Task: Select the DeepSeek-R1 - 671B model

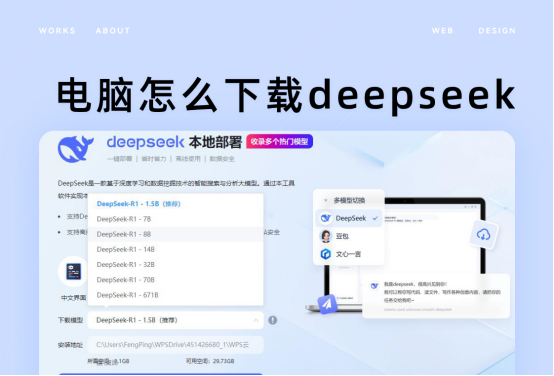Action: [x=176, y=295]
